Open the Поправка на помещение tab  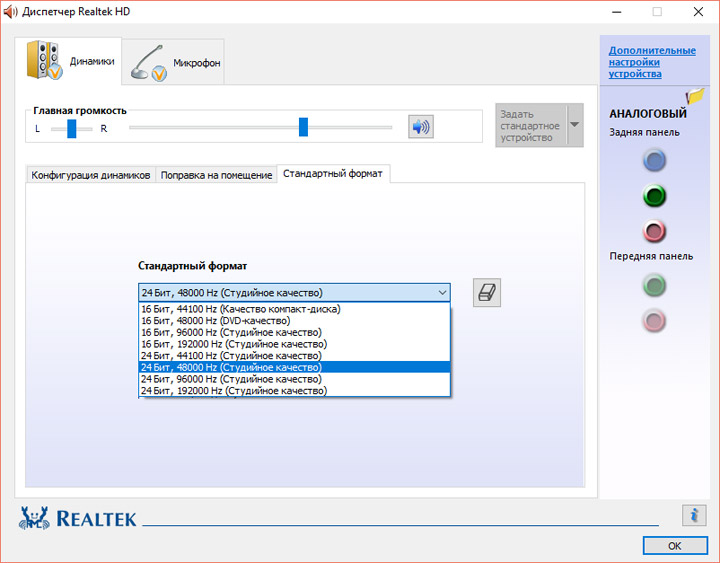216,175
